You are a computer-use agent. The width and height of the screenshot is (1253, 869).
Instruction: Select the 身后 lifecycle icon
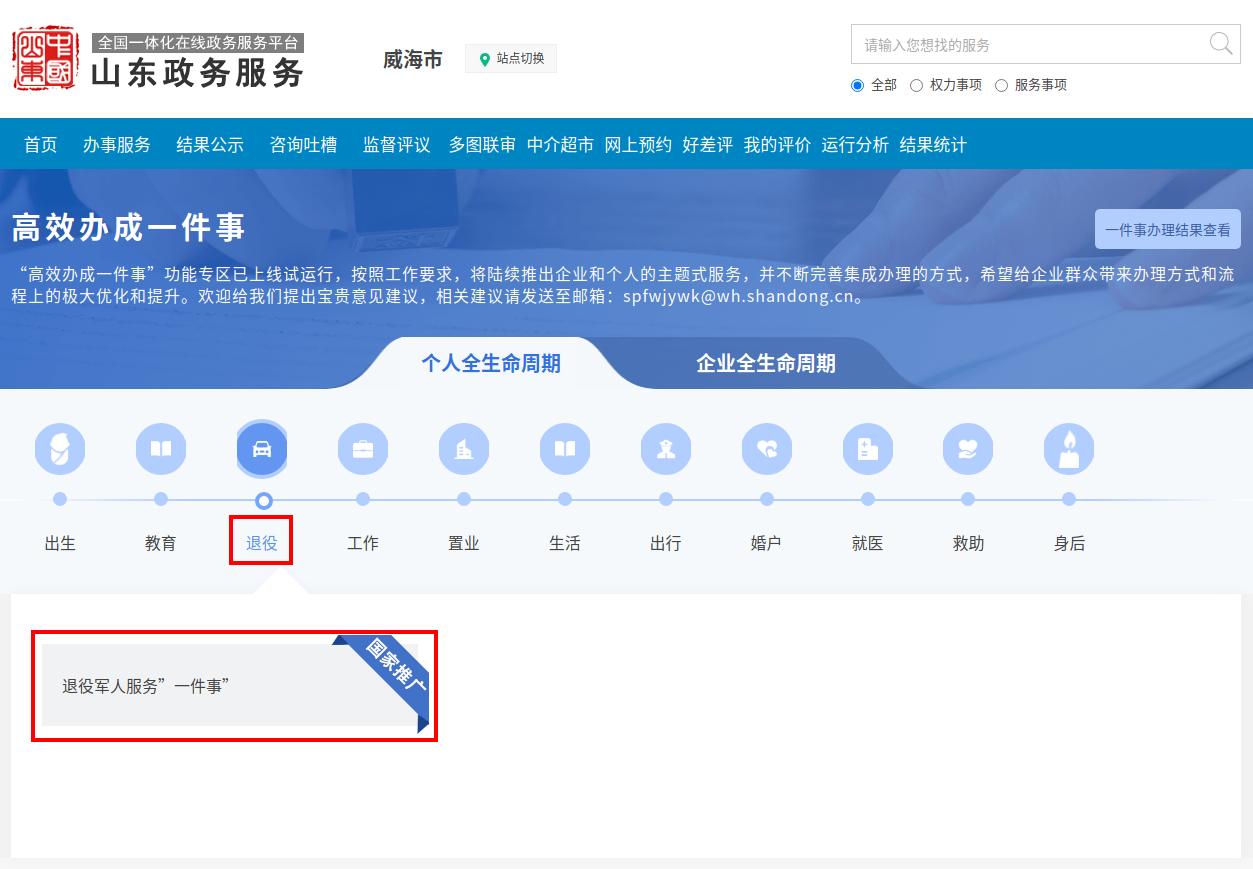click(1068, 448)
